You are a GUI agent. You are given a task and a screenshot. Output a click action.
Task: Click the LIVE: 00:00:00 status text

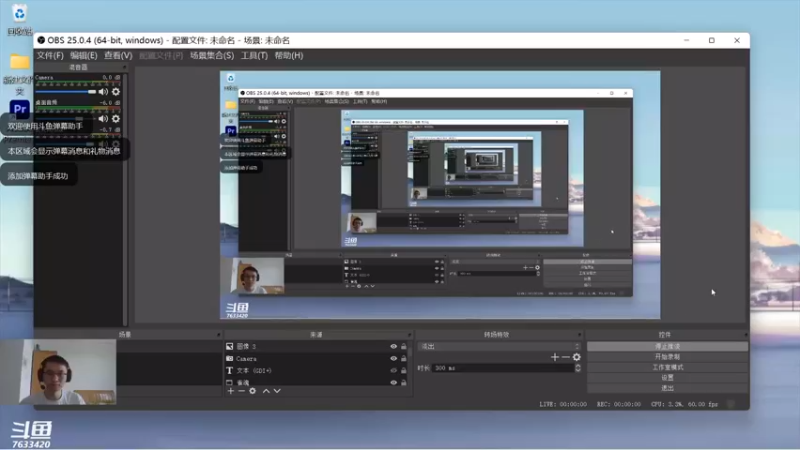563,404
